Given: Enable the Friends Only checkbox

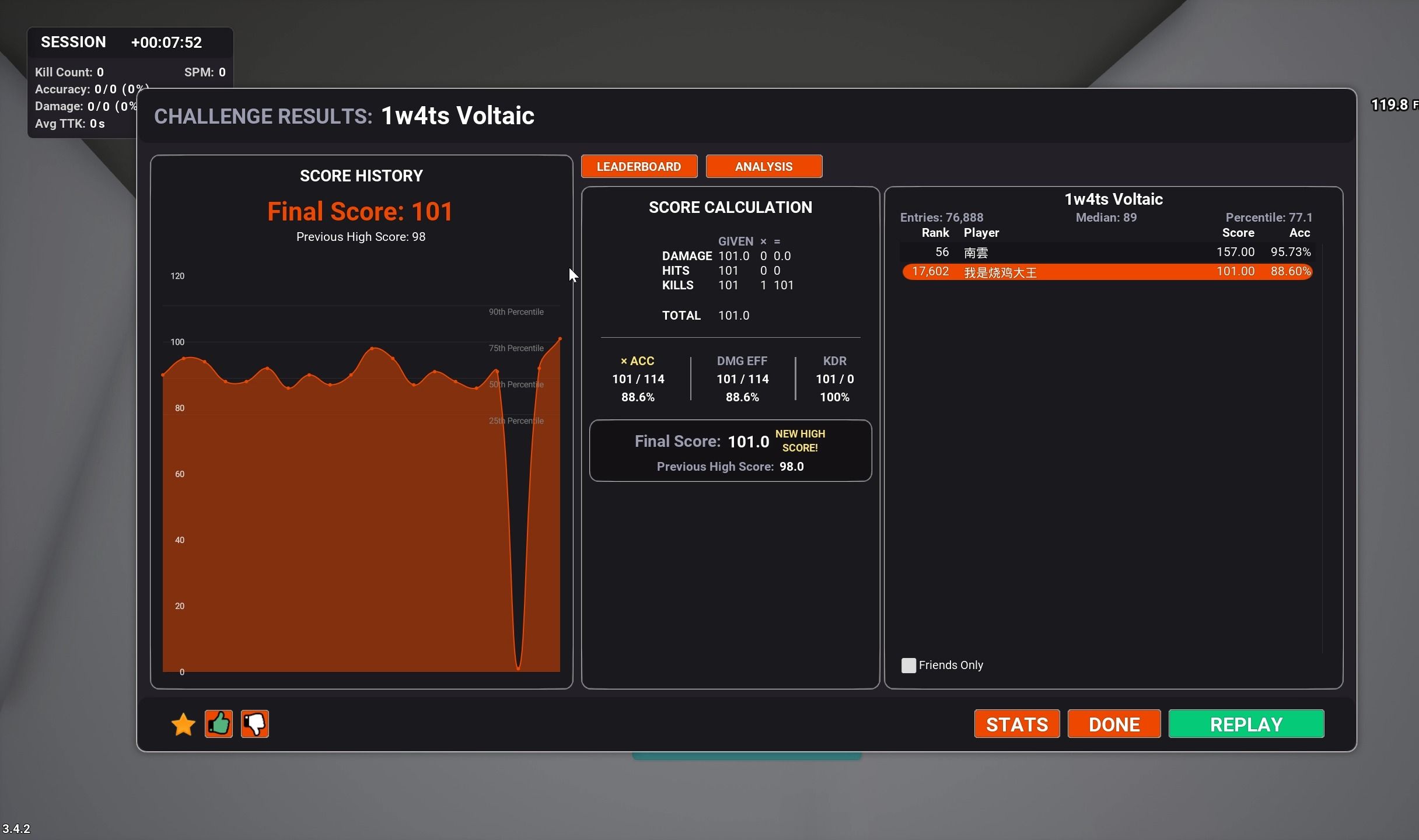Looking at the screenshot, I should point(908,665).
